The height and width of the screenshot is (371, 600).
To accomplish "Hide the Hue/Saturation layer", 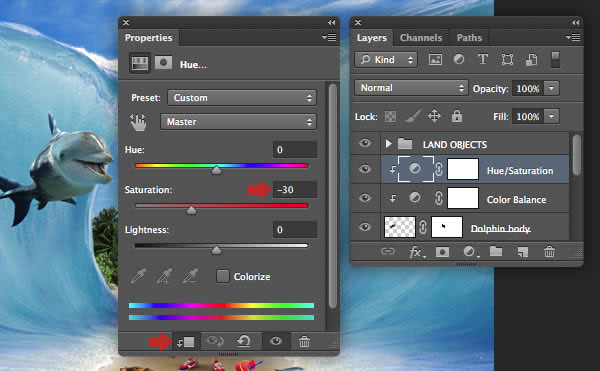I will (365, 169).
